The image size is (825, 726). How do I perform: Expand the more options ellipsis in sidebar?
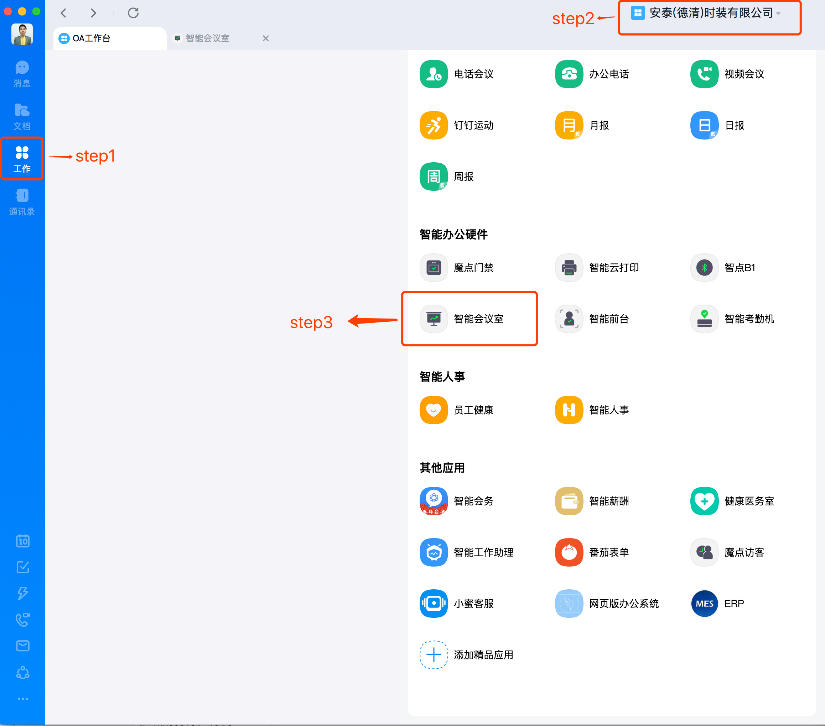(22, 698)
